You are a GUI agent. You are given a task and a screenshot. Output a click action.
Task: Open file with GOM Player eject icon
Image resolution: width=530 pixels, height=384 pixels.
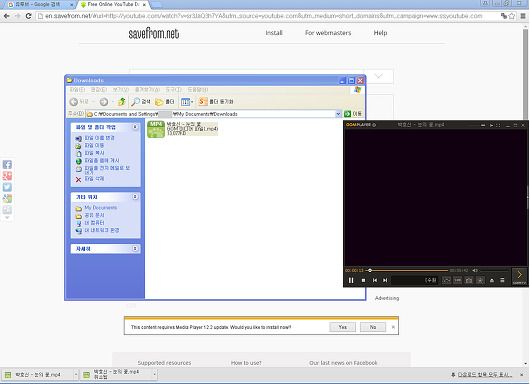492,280
